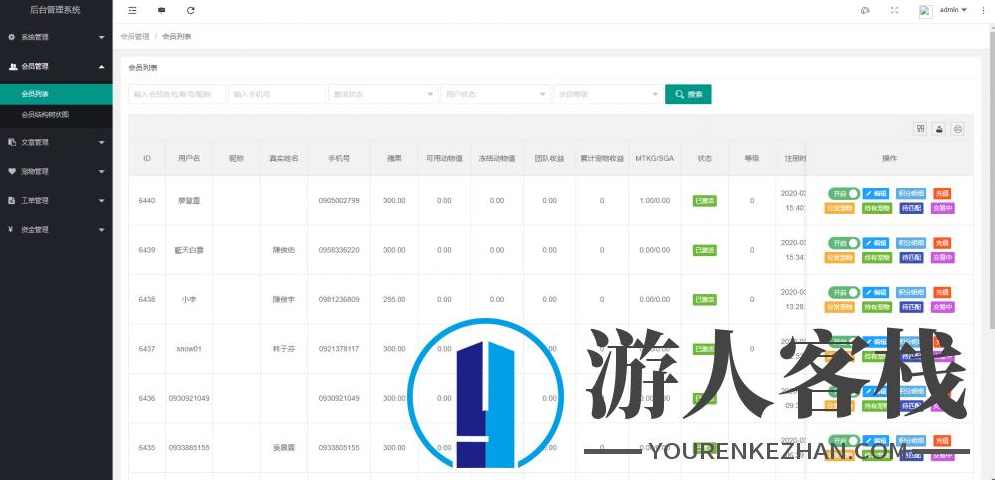995x480 pixels.
Task: Click the yellow button for member 6439
Action: point(839,257)
